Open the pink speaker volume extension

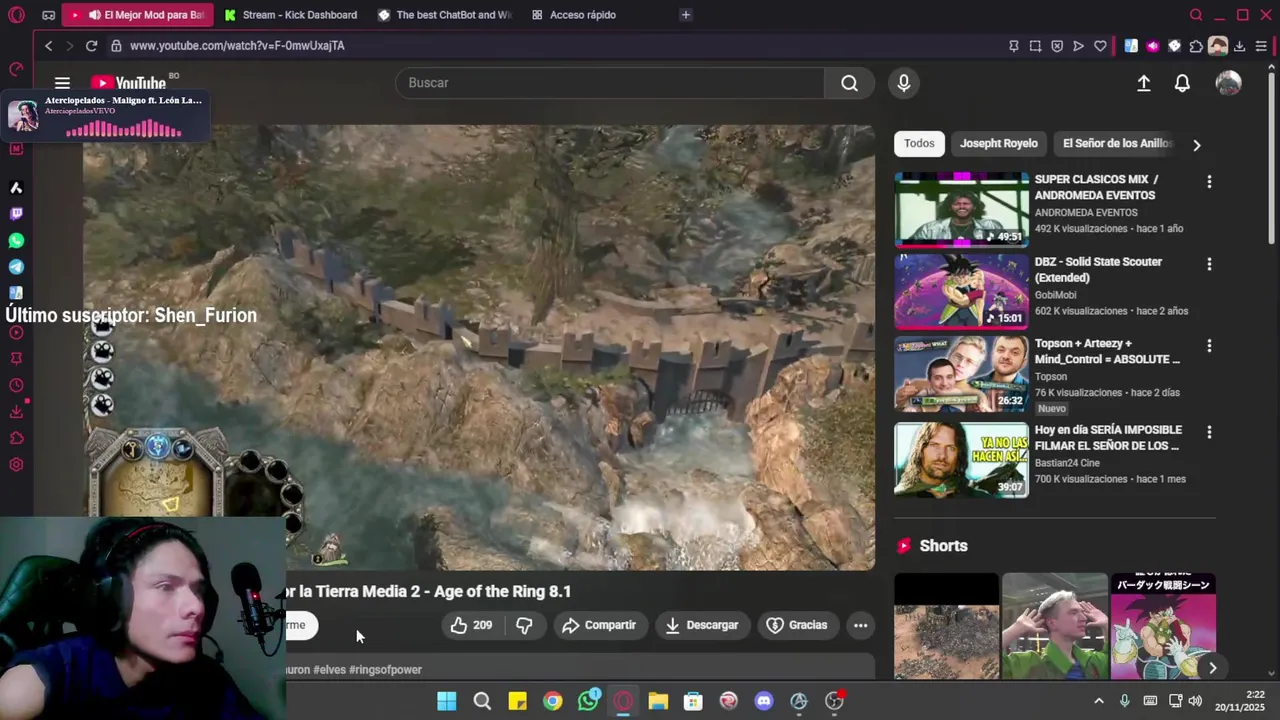(x=1152, y=46)
